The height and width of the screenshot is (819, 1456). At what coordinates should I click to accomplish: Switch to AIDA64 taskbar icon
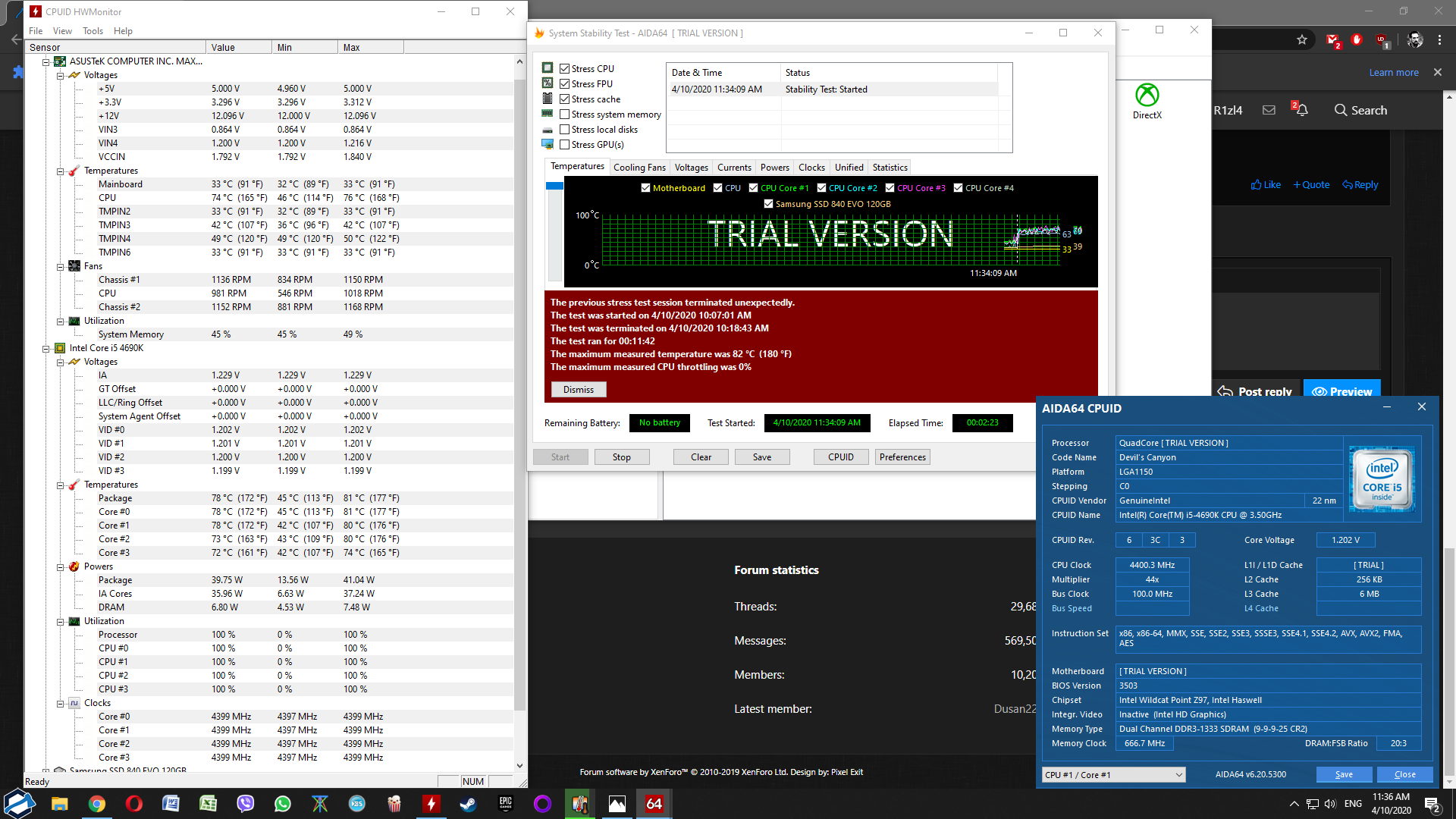coord(654,804)
